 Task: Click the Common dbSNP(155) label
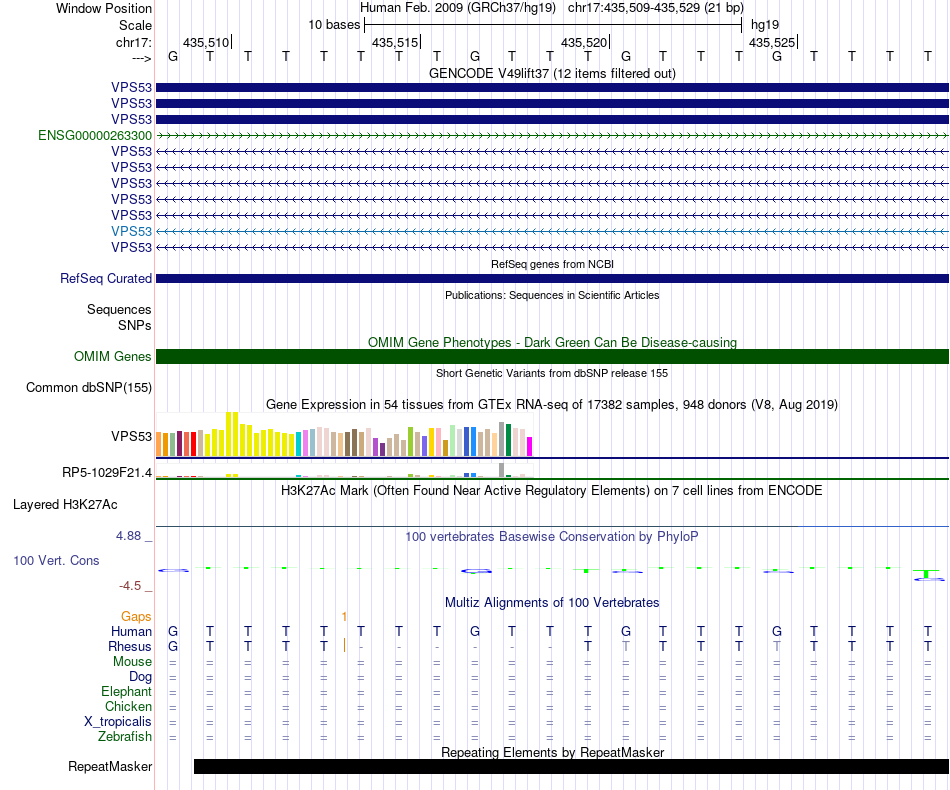89,388
